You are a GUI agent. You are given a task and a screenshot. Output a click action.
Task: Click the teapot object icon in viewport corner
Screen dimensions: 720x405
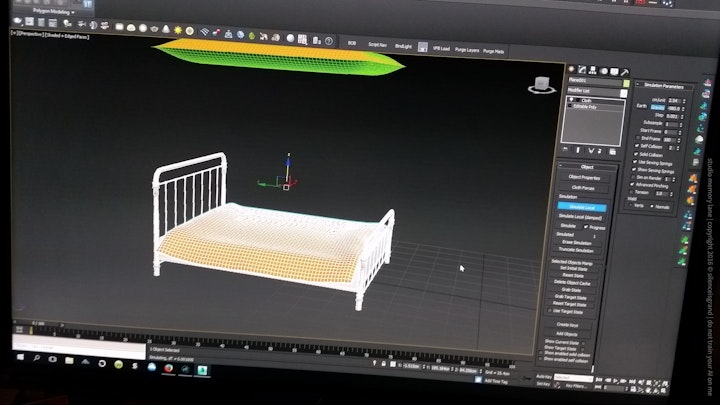tap(542, 85)
